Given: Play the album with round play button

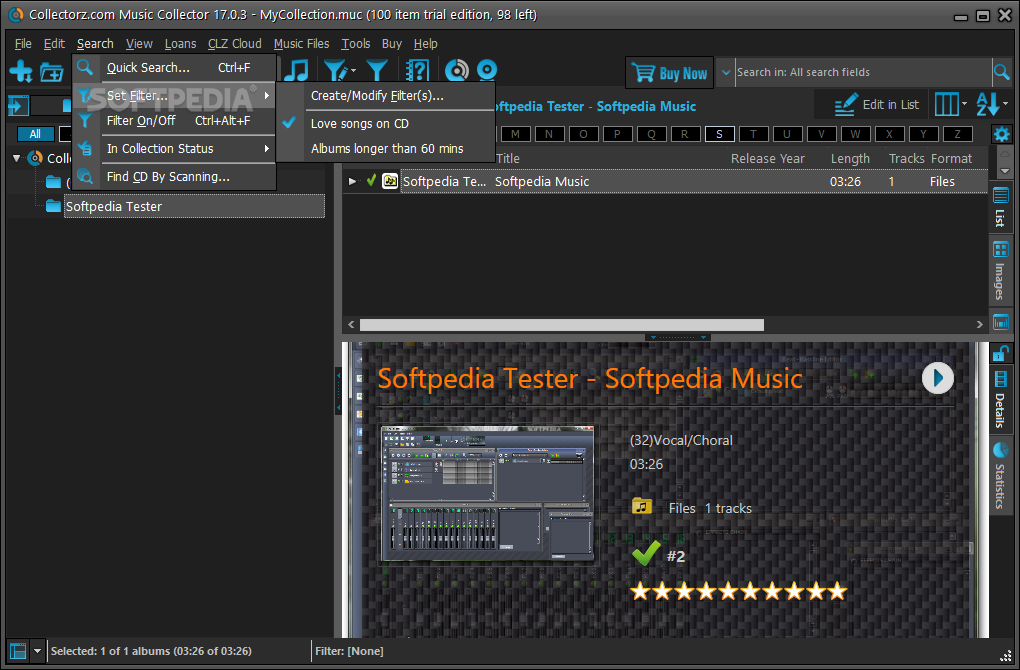Looking at the screenshot, I should pyautogui.click(x=937, y=378).
